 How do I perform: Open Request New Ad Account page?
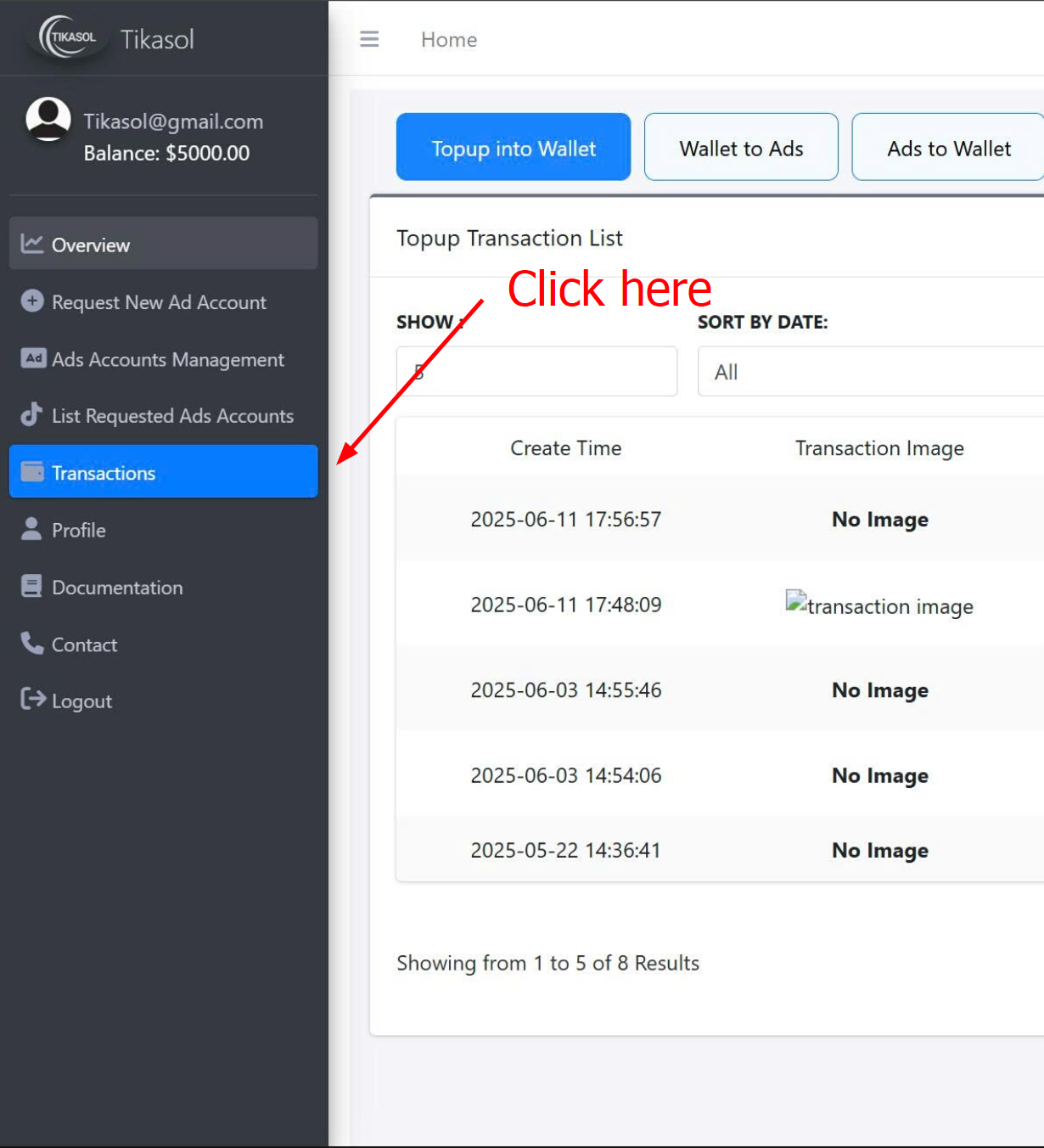coord(164,301)
